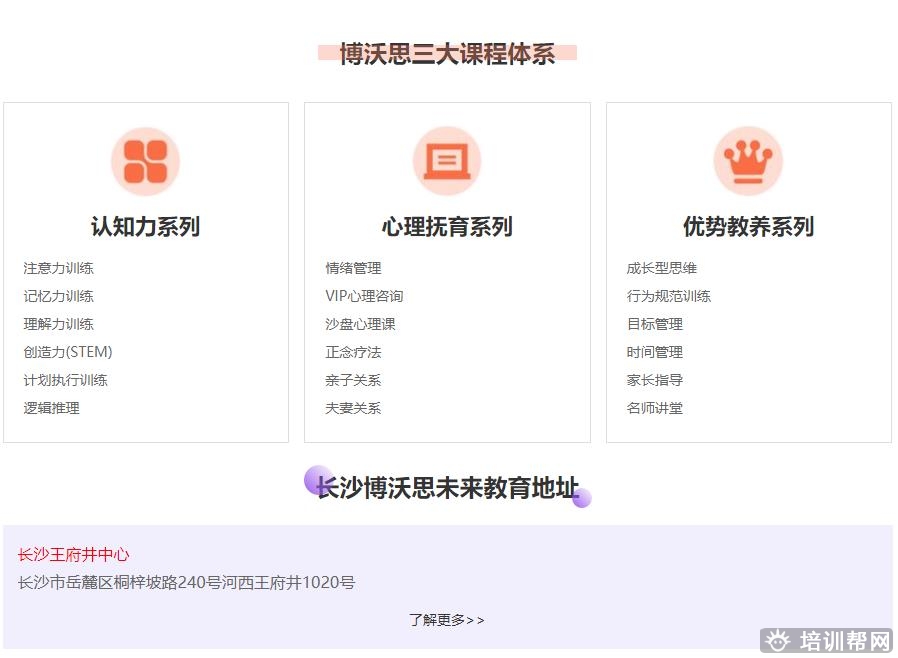898x658 pixels.
Task: Select 创造力(STEM) course item
Action: [x=68, y=352]
